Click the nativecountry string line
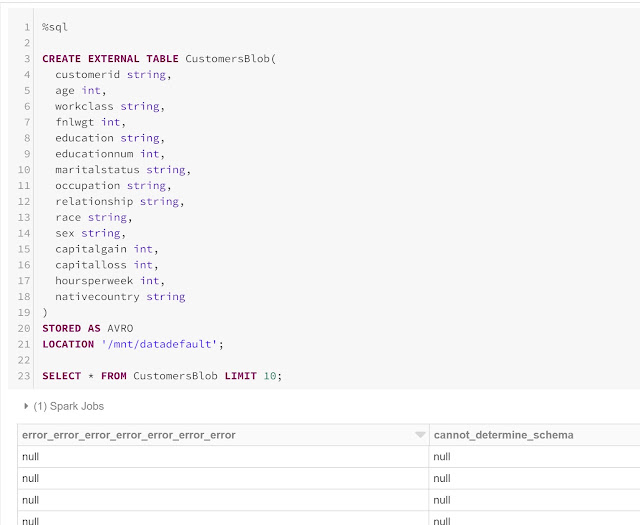640x525 pixels. [120, 297]
